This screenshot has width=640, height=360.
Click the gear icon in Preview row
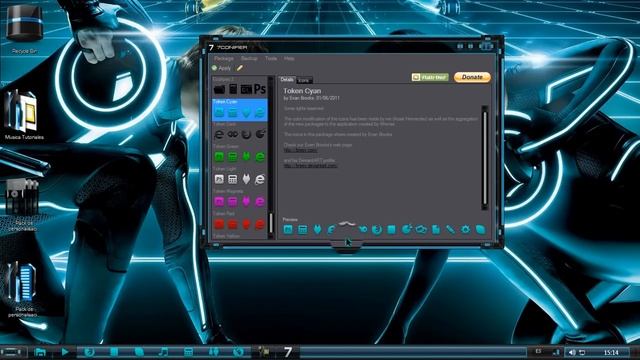465,230
